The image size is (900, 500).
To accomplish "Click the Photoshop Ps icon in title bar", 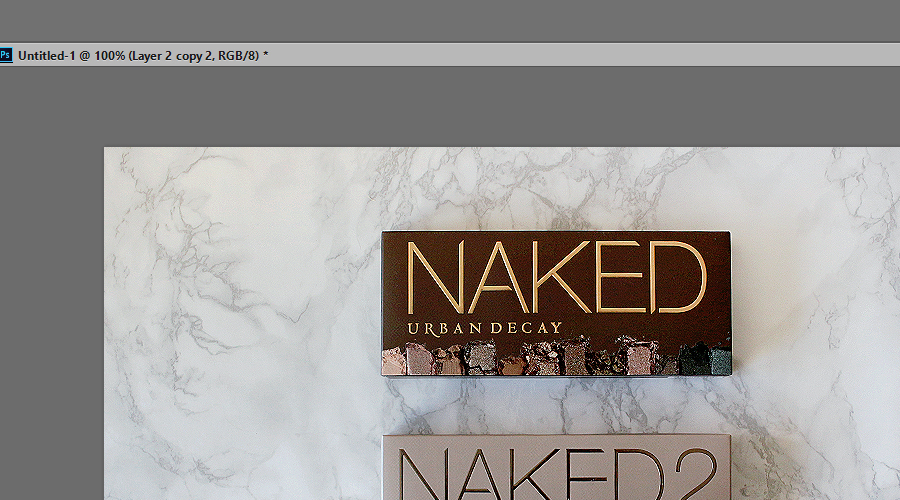I will click(x=6, y=55).
